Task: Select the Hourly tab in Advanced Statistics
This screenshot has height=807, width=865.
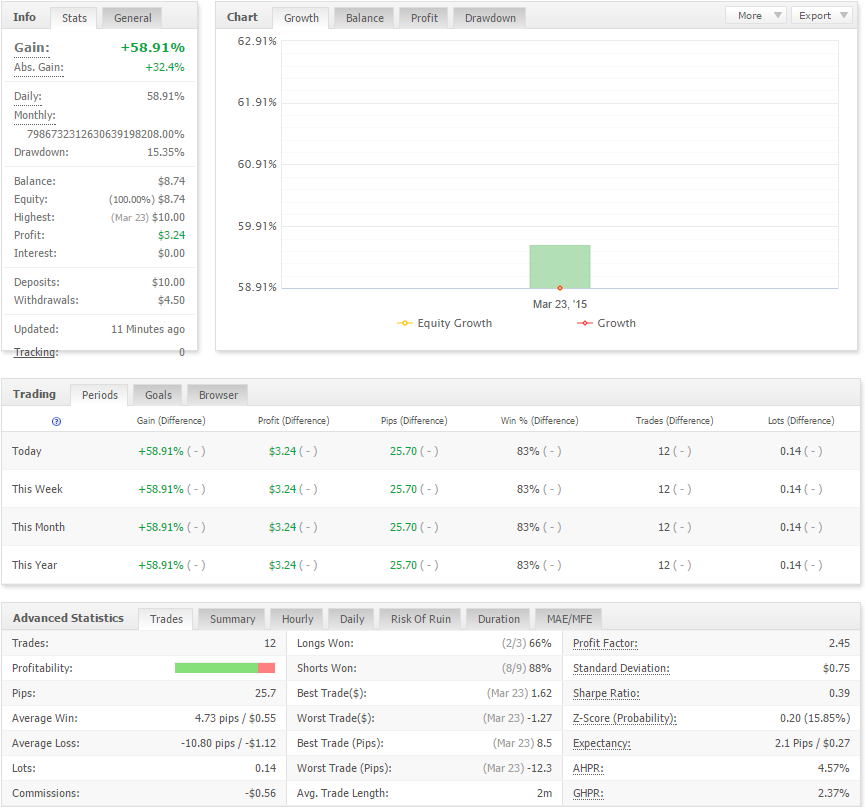Action: coord(297,619)
